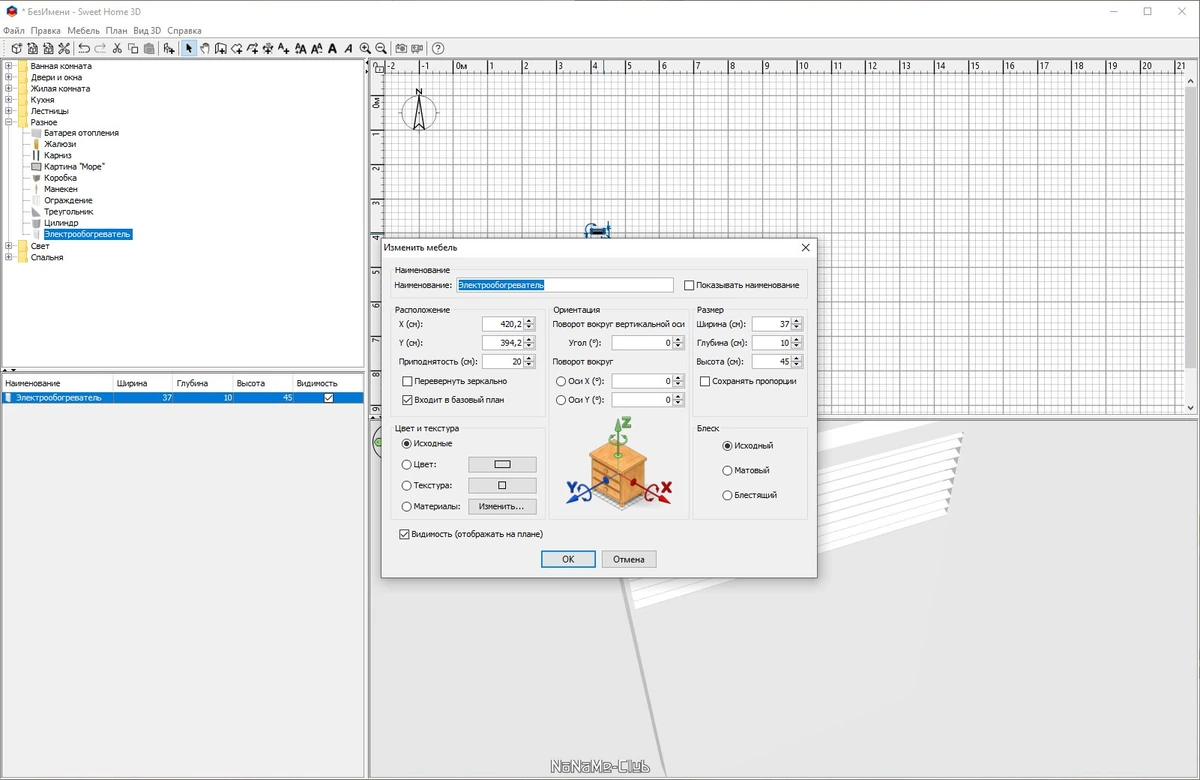The image size is (1200, 780).
Task: Open the План menu
Action: click(x=116, y=31)
